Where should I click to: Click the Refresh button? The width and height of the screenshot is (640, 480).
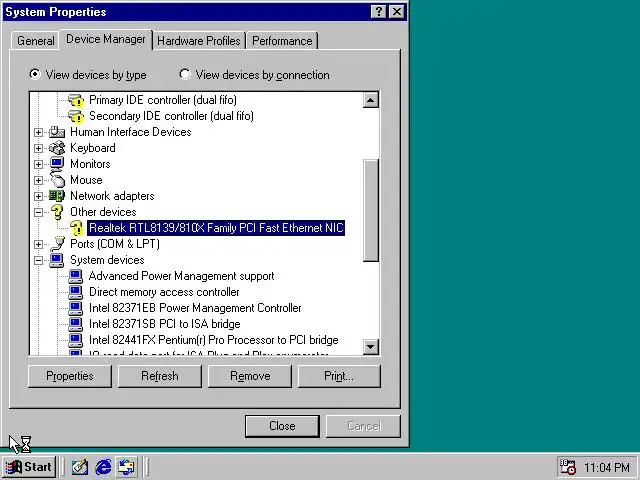pyautogui.click(x=160, y=376)
